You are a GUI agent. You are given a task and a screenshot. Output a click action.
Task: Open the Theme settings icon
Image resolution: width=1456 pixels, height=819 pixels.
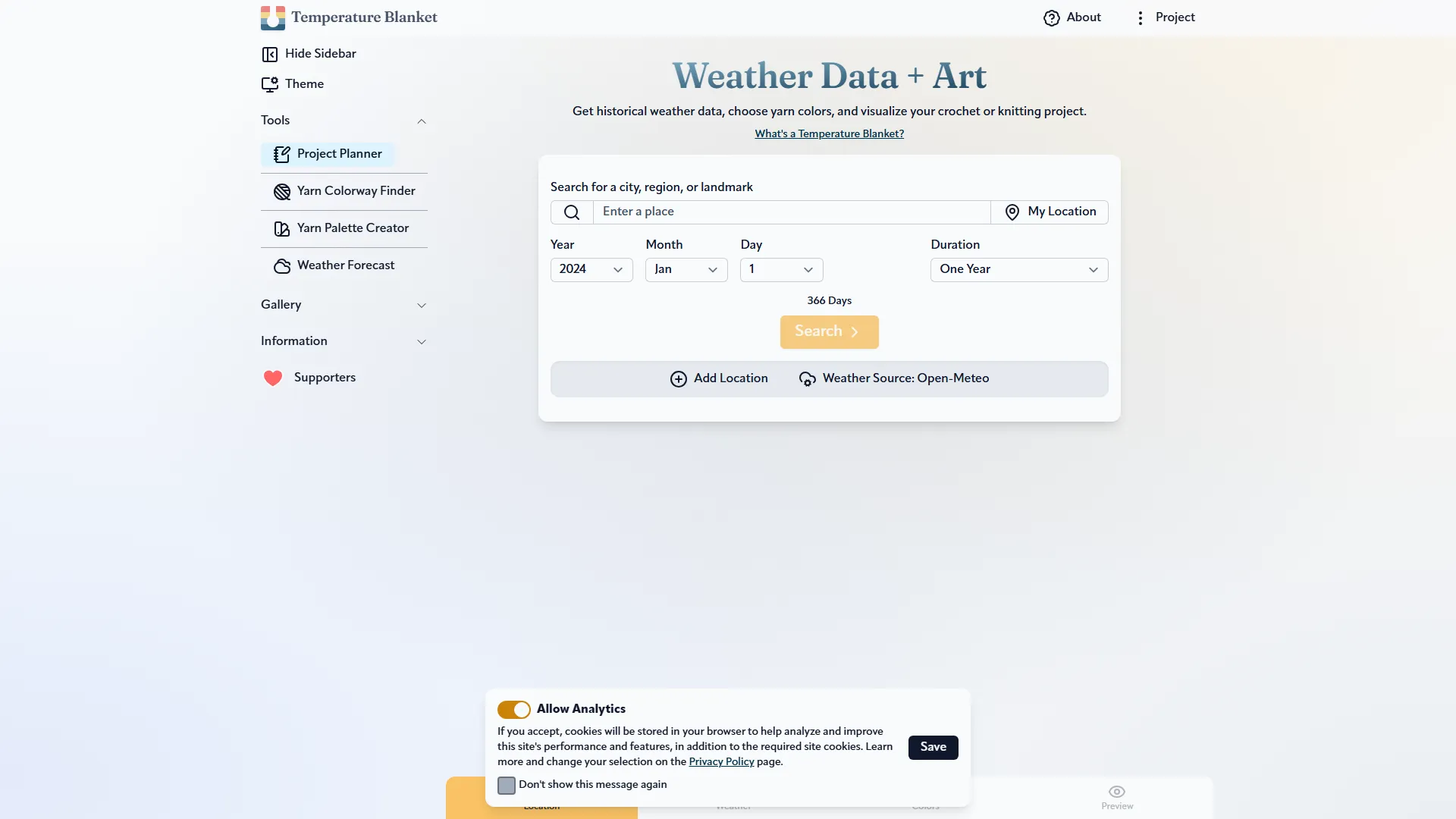271,84
